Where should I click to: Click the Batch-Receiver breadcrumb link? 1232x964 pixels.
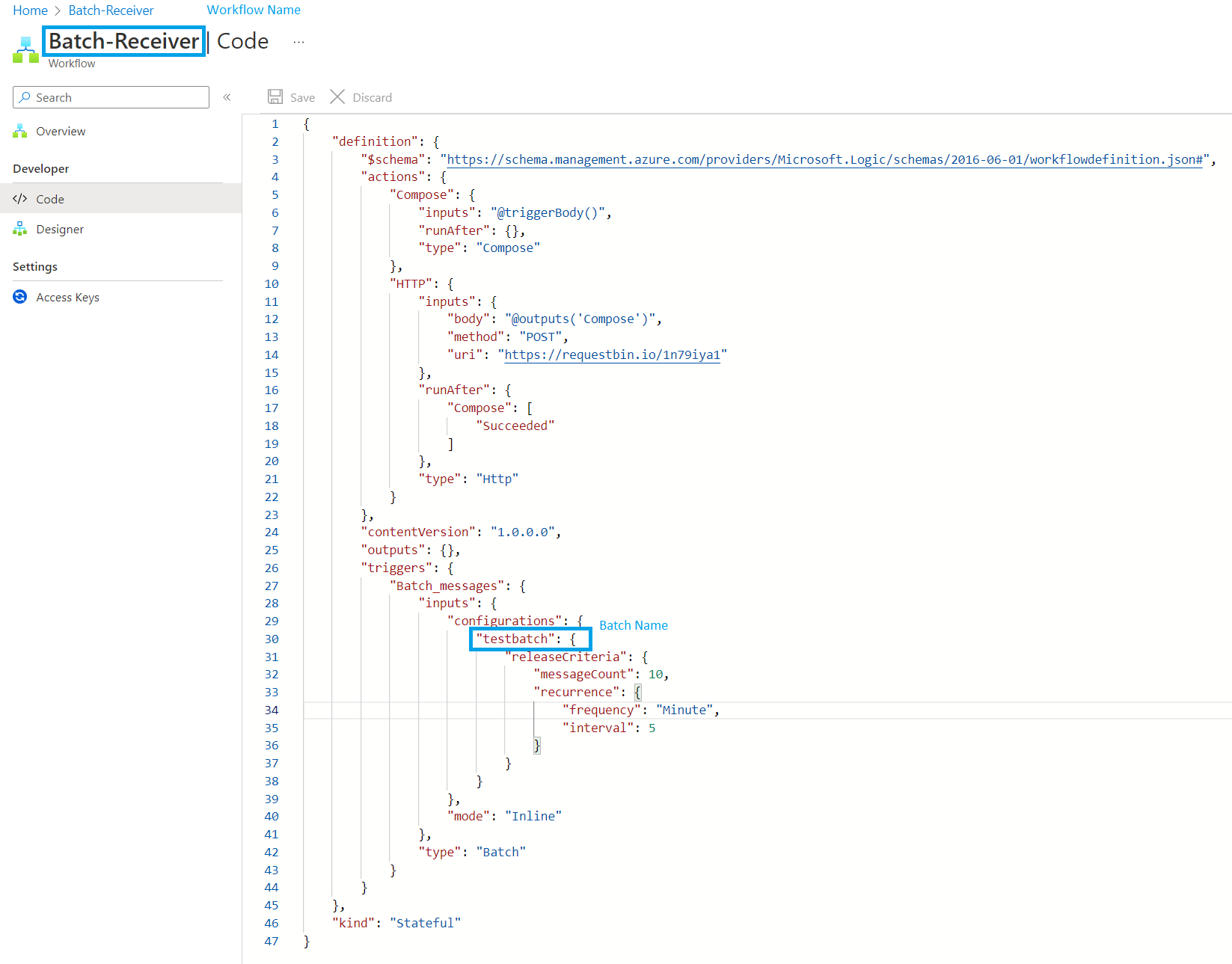point(111,10)
